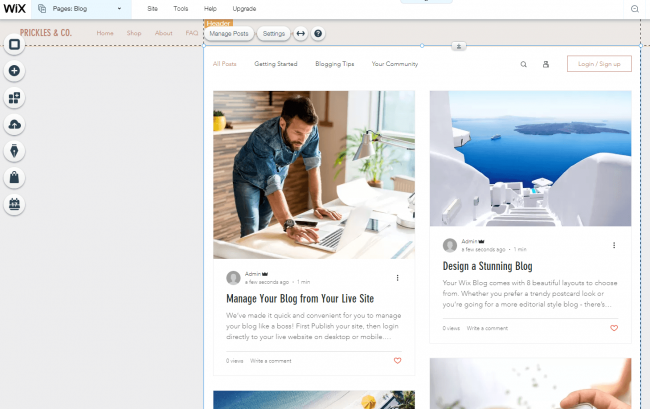
Task: Open the Pages: Blog dropdown
Action: coord(81,9)
